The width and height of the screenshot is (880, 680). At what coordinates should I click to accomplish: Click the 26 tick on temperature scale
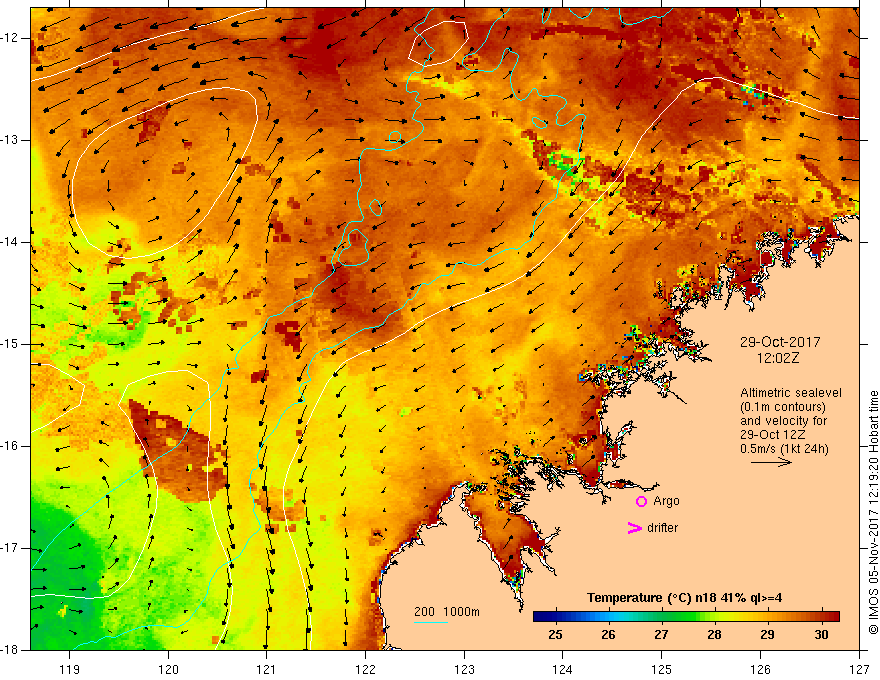608,635
